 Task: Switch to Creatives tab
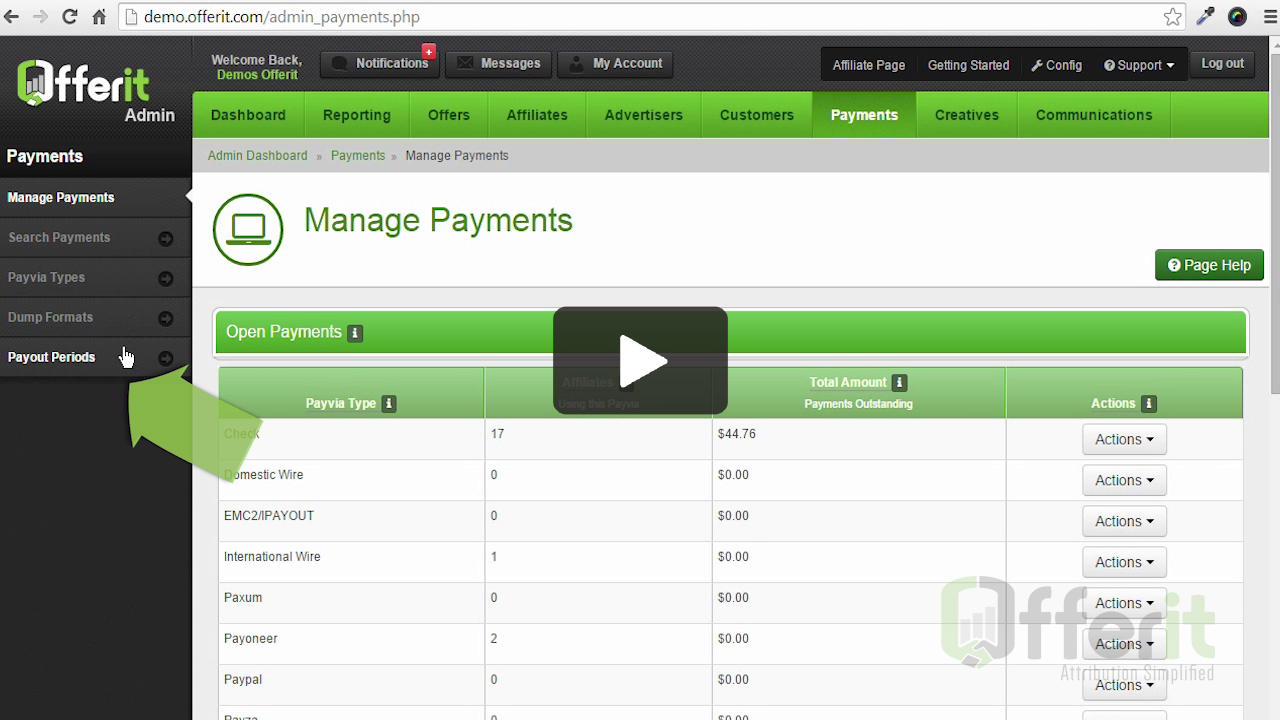(x=967, y=115)
